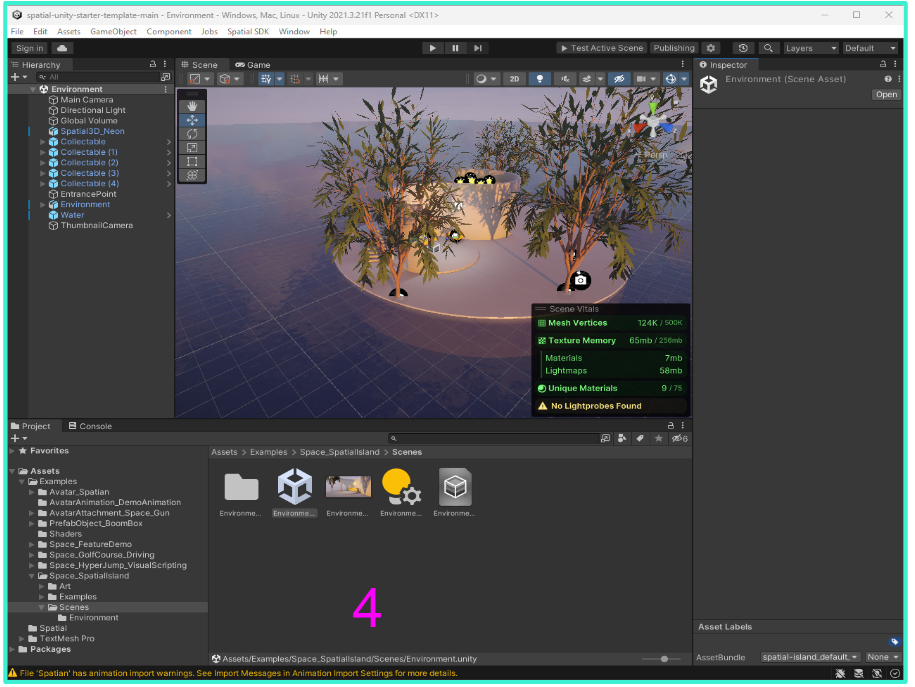Click the project icon size slider
This screenshot has width=915, height=687.
click(663, 659)
